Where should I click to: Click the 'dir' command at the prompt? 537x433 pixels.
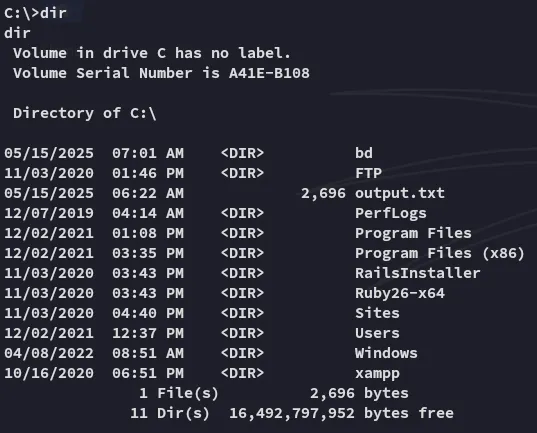tap(53, 13)
